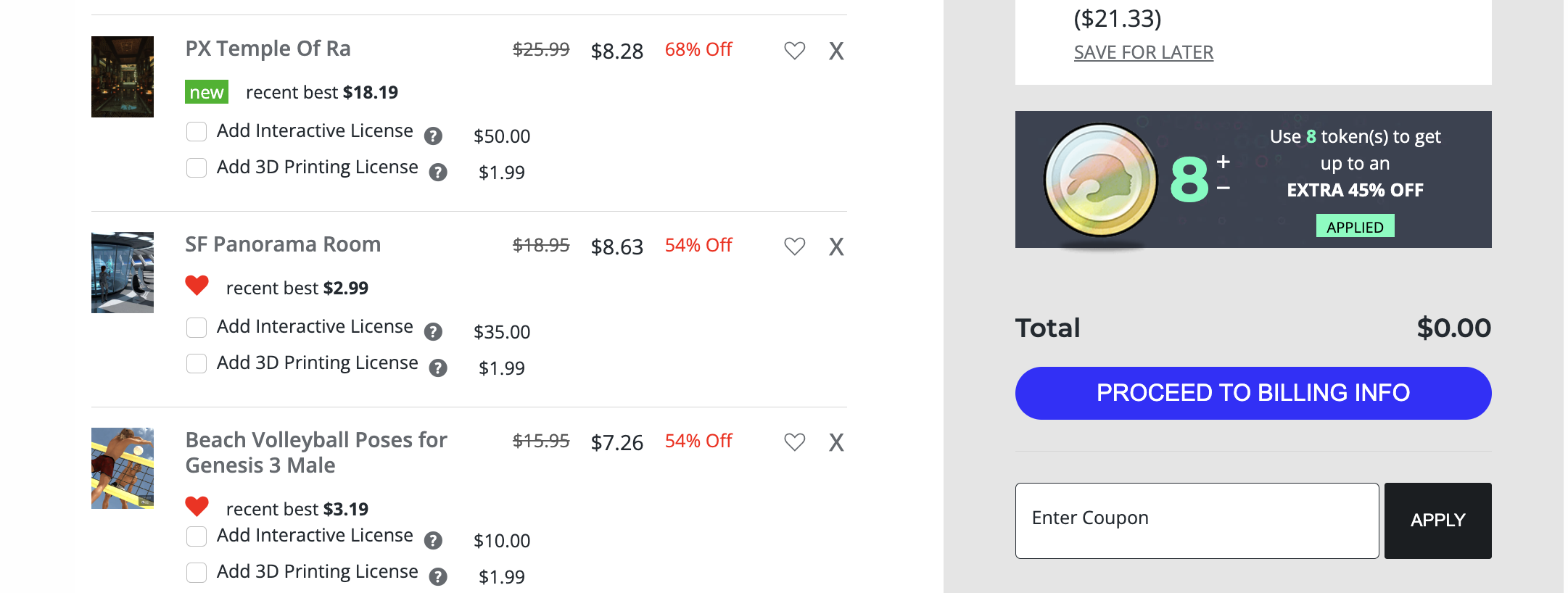1568x593 pixels.
Task: Remove Beach Volleyball Poses from cart
Action: (836, 442)
